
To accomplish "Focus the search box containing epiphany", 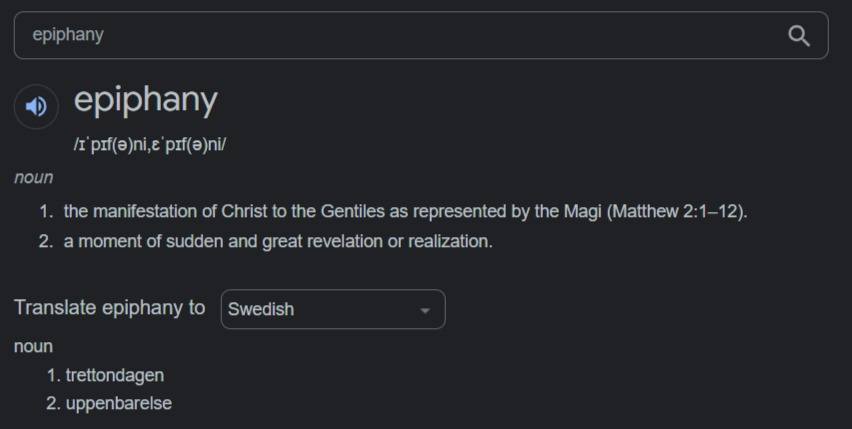I will click(400, 36).
